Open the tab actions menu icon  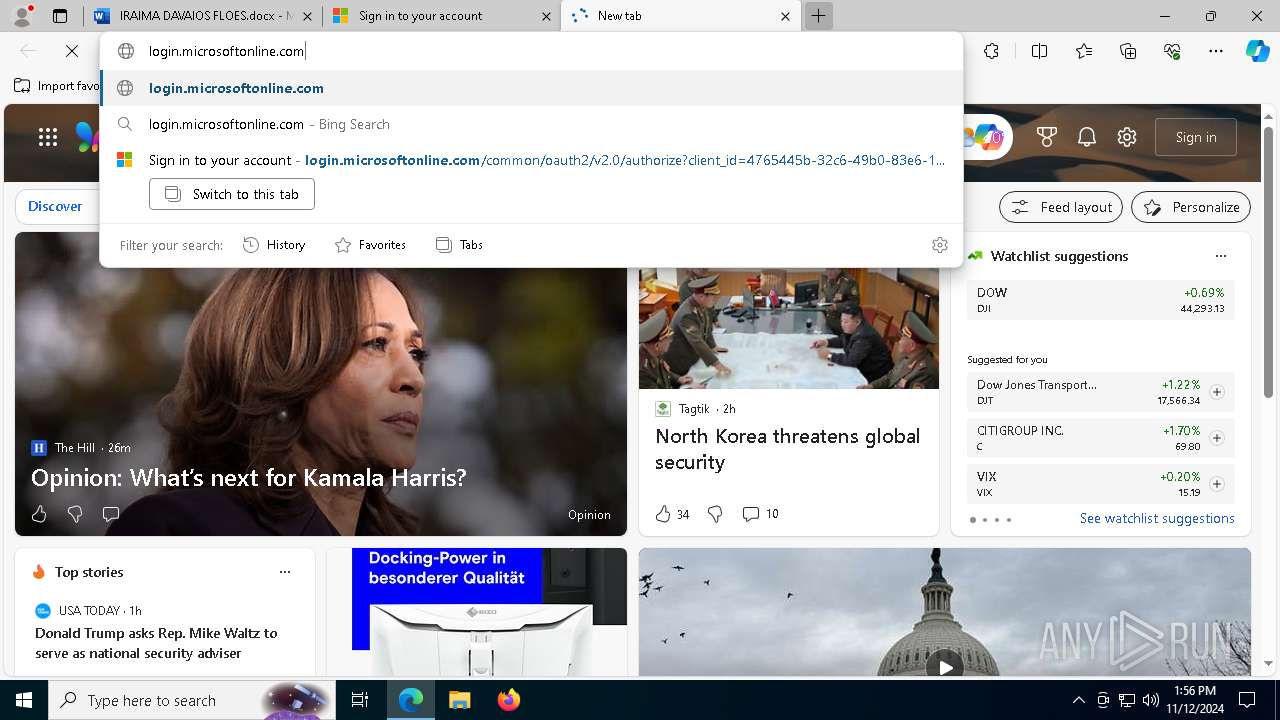point(60,16)
